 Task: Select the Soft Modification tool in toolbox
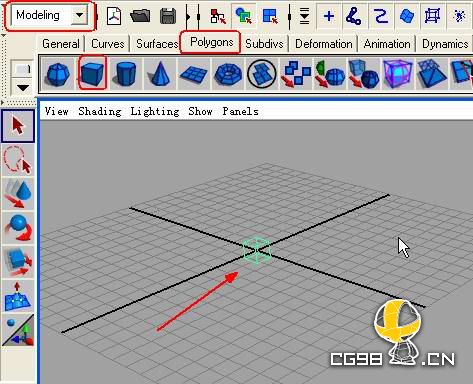(18, 296)
